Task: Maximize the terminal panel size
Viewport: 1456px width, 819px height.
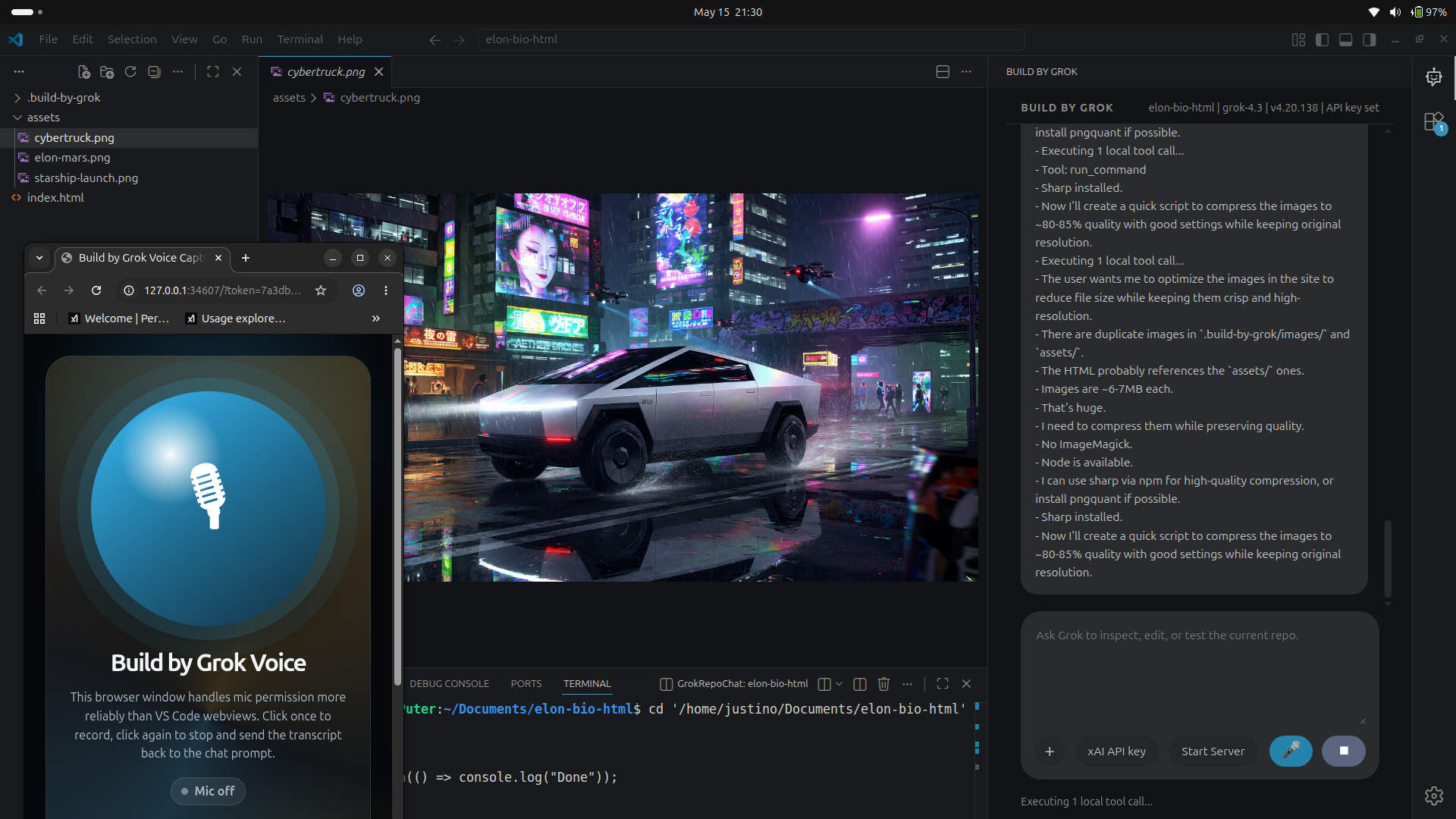Action: (943, 684)
